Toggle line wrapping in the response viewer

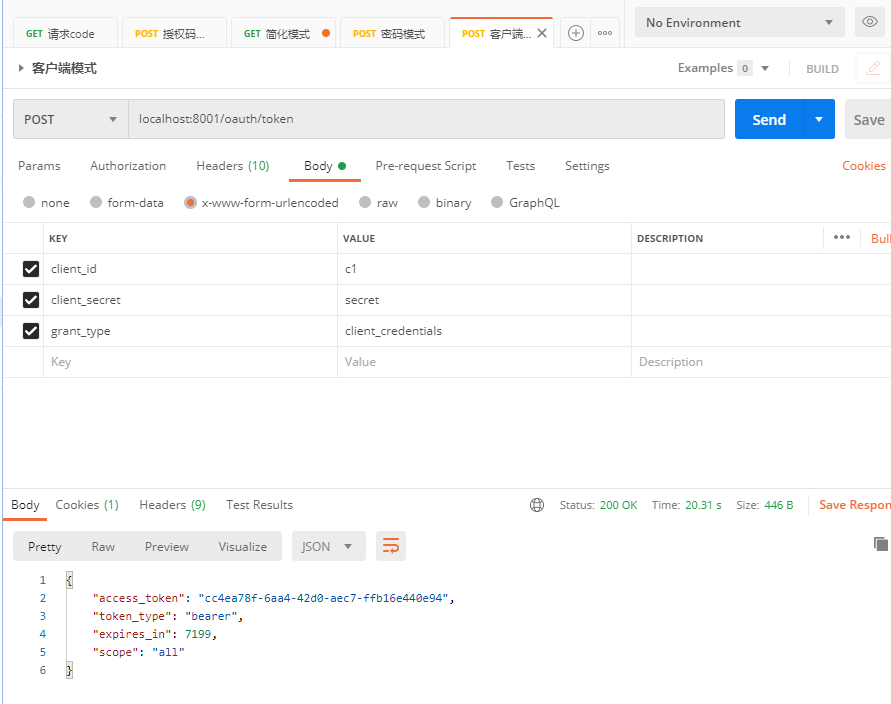tap(390, 546)
